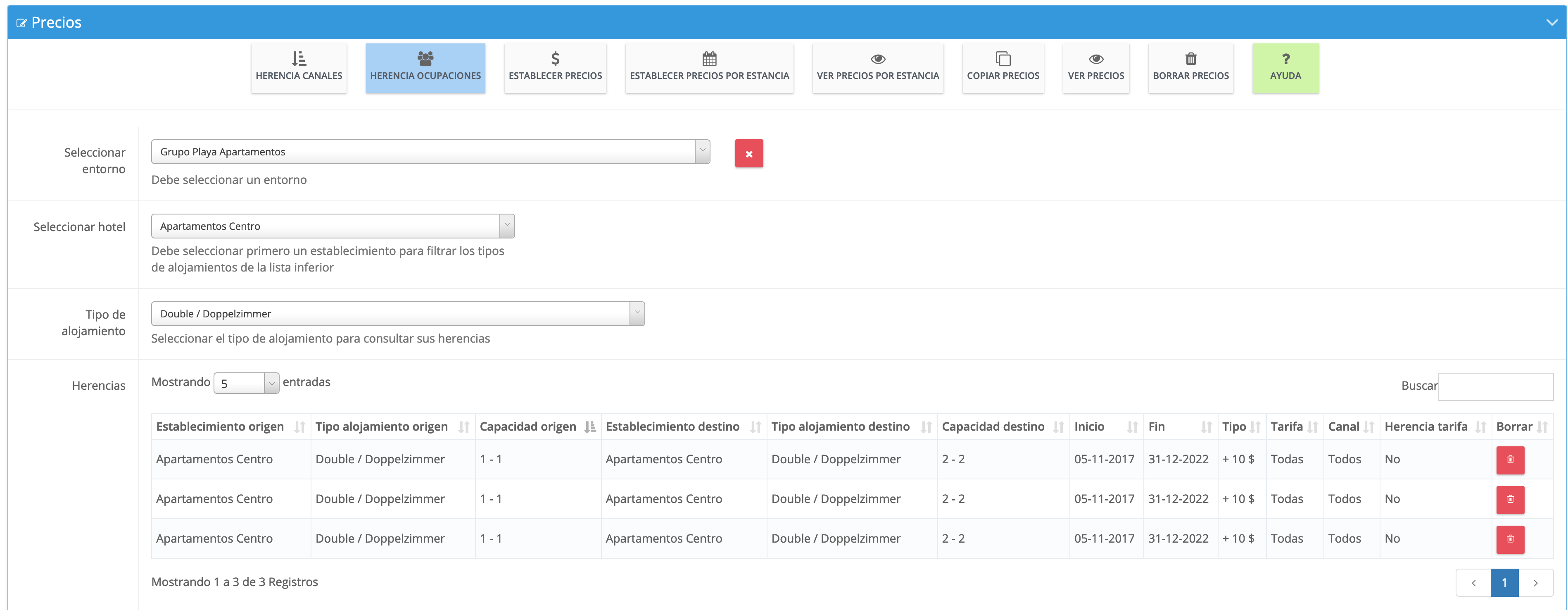The height and width of the screenshot is (610, 1568).
Task: Open the Ayuda help button
Action: pyautogui.click(x=1285, y=68)
